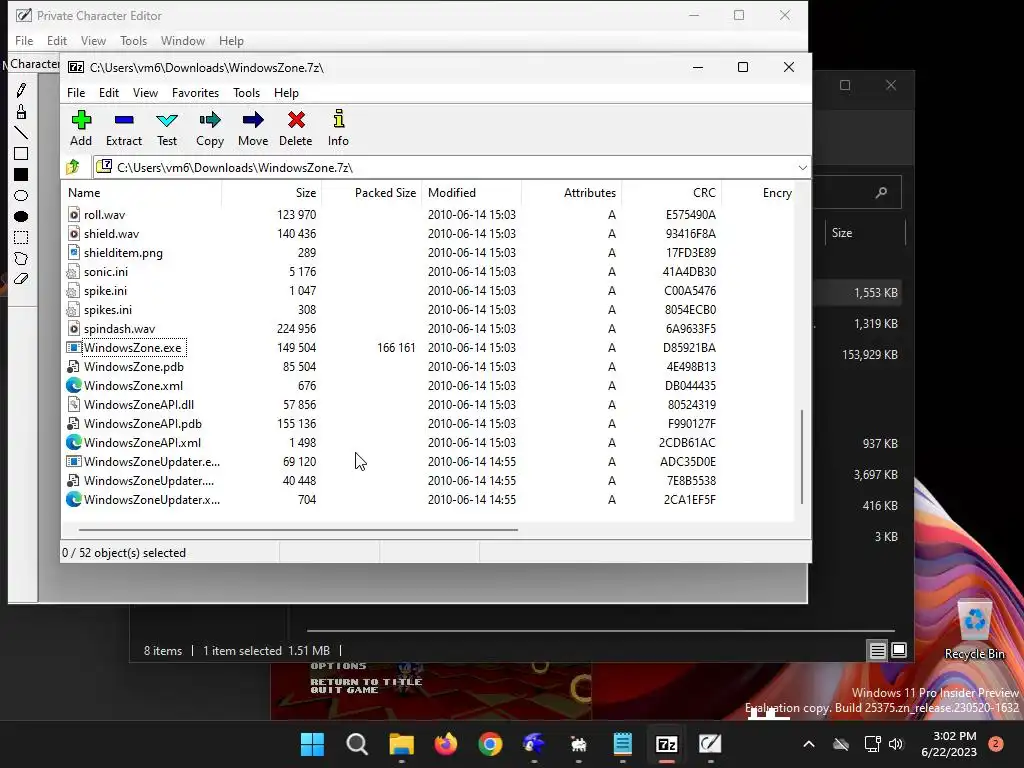Open the 7-Zip Edit menu
Image resolution: width=1024 pixels, height=768 pixels.
[x=108, y=93]
